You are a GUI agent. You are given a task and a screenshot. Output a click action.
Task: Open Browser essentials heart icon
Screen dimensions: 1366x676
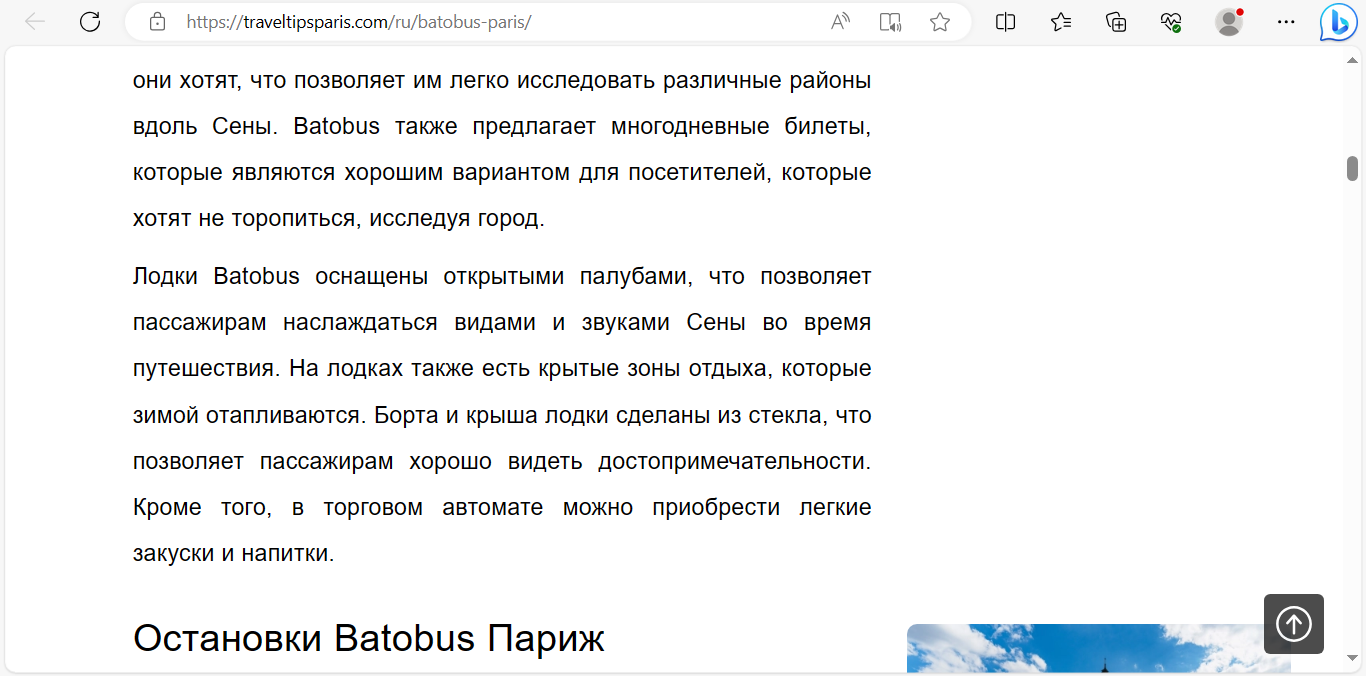coord(1171,22)
